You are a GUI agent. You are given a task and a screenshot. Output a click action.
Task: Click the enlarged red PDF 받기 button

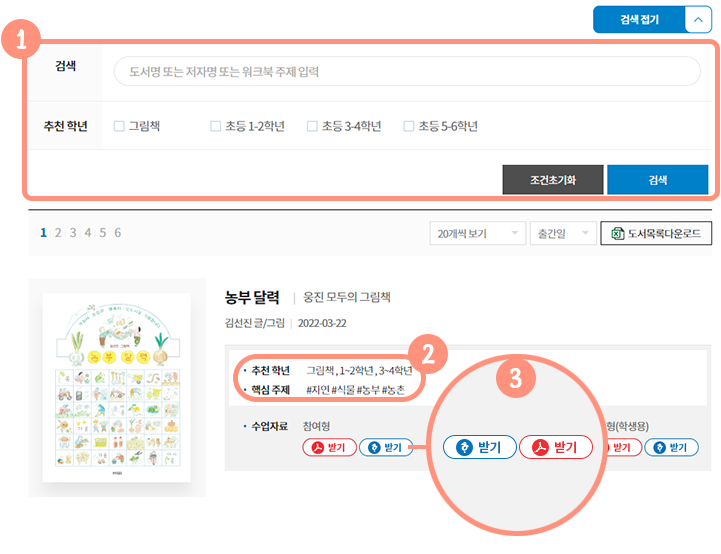point(556,447)
